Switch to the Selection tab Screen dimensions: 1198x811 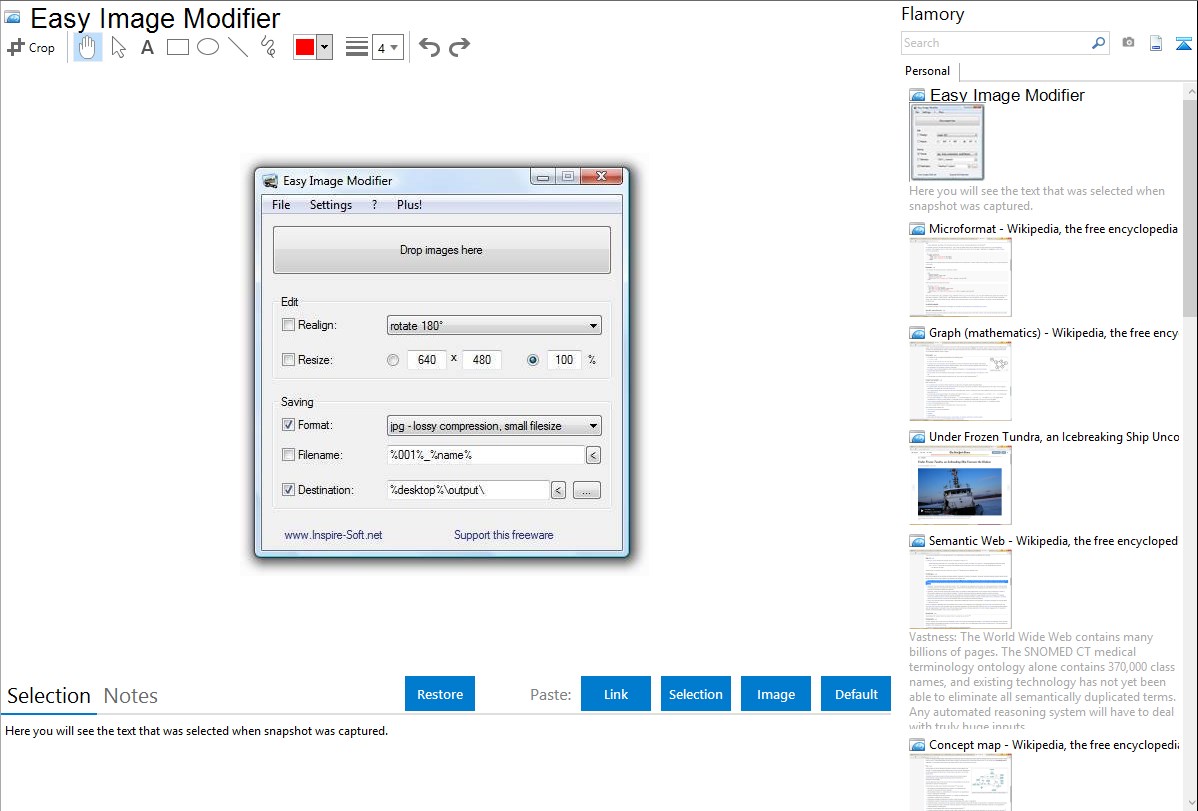(49, 696)
